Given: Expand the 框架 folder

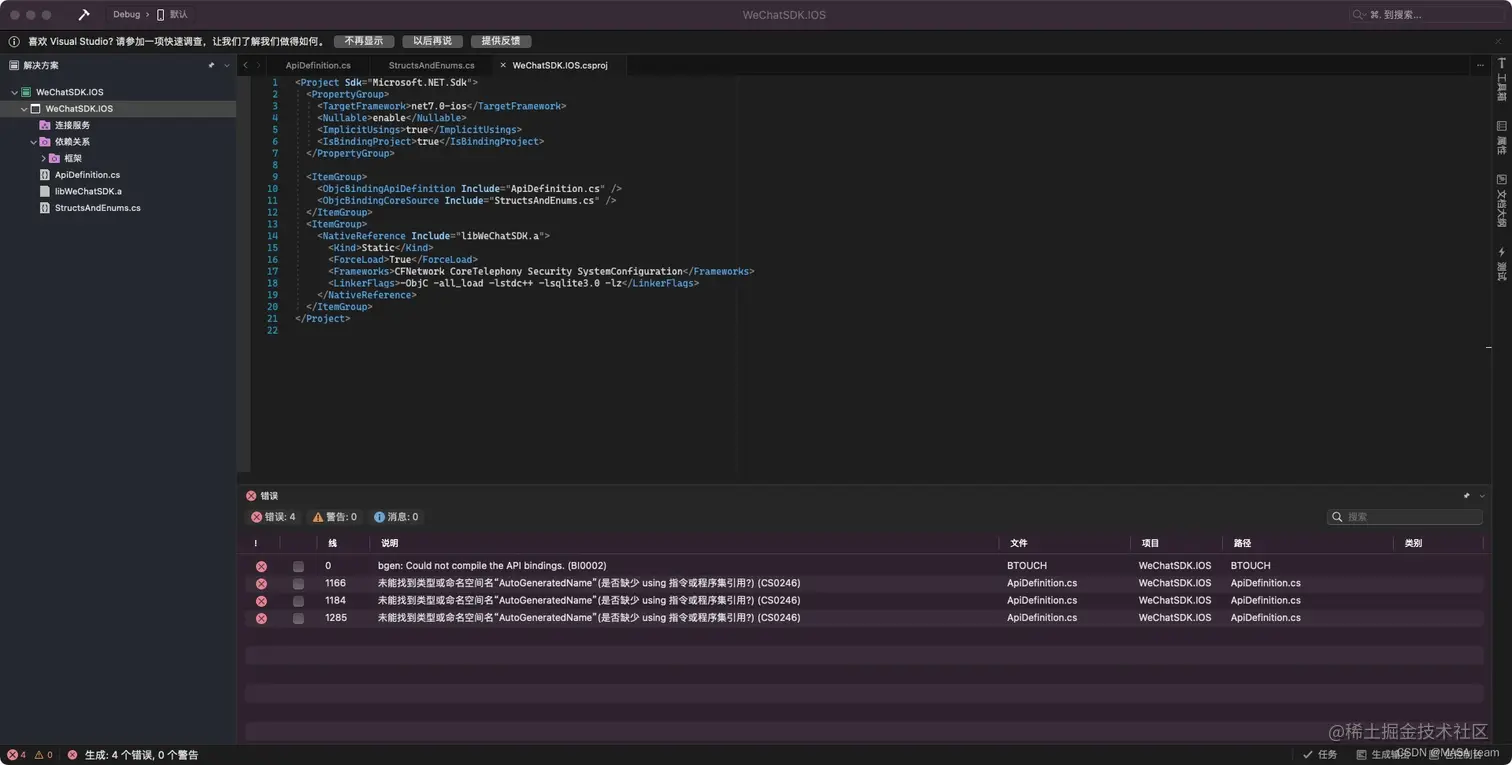Looking at the screenshot, I should click(x=43, y=158).
